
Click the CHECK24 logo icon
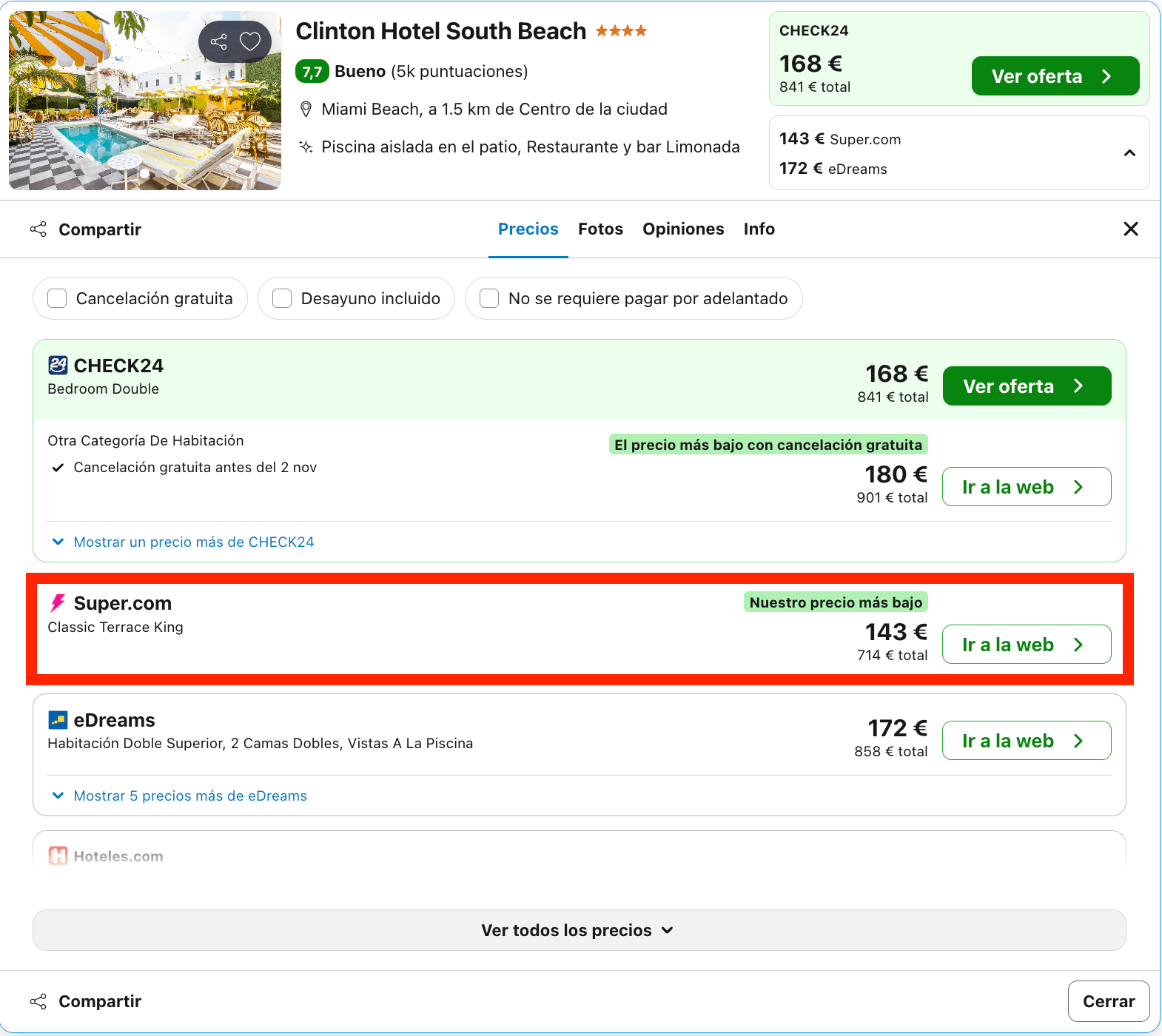[x=58, y=366]
